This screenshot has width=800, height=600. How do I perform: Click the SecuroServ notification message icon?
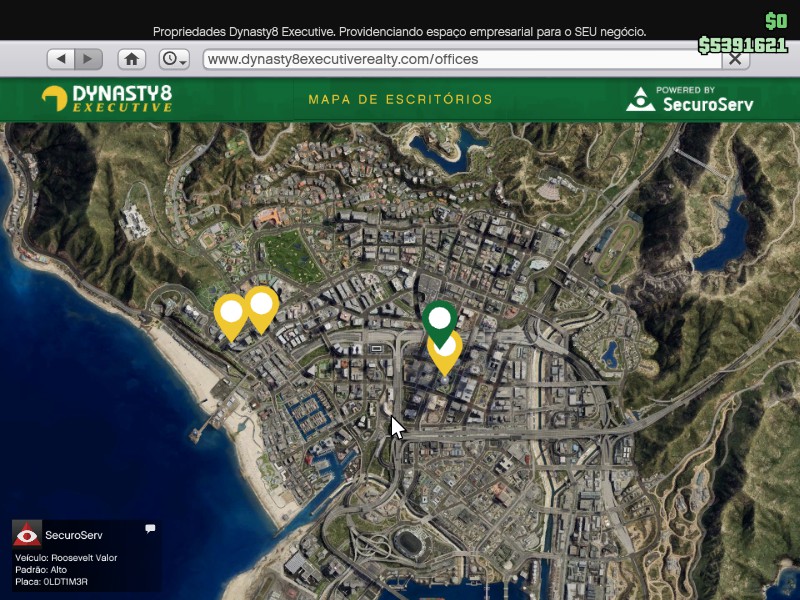point(150,529)
